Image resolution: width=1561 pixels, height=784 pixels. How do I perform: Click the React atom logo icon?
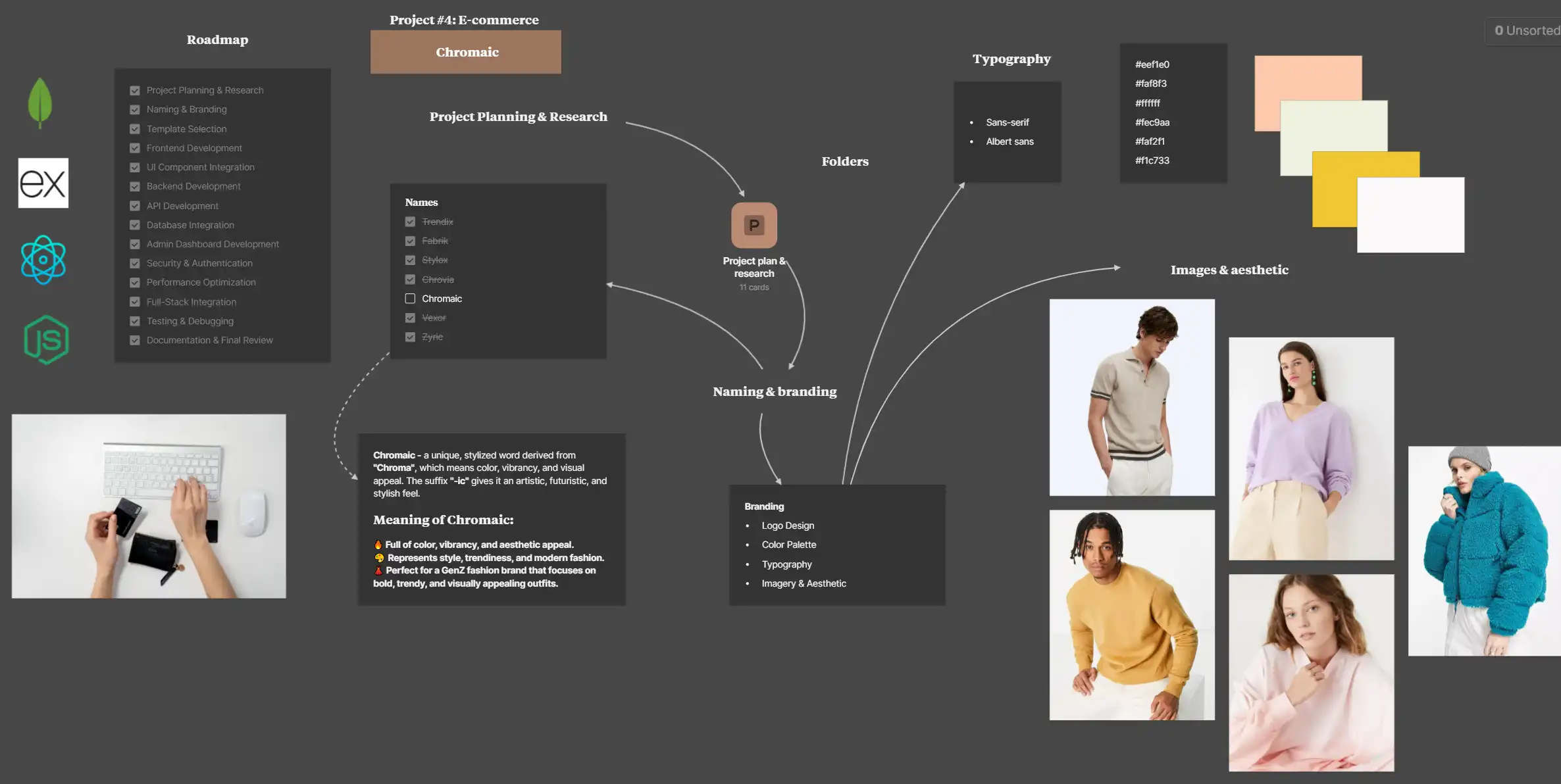tap(43, 260)
